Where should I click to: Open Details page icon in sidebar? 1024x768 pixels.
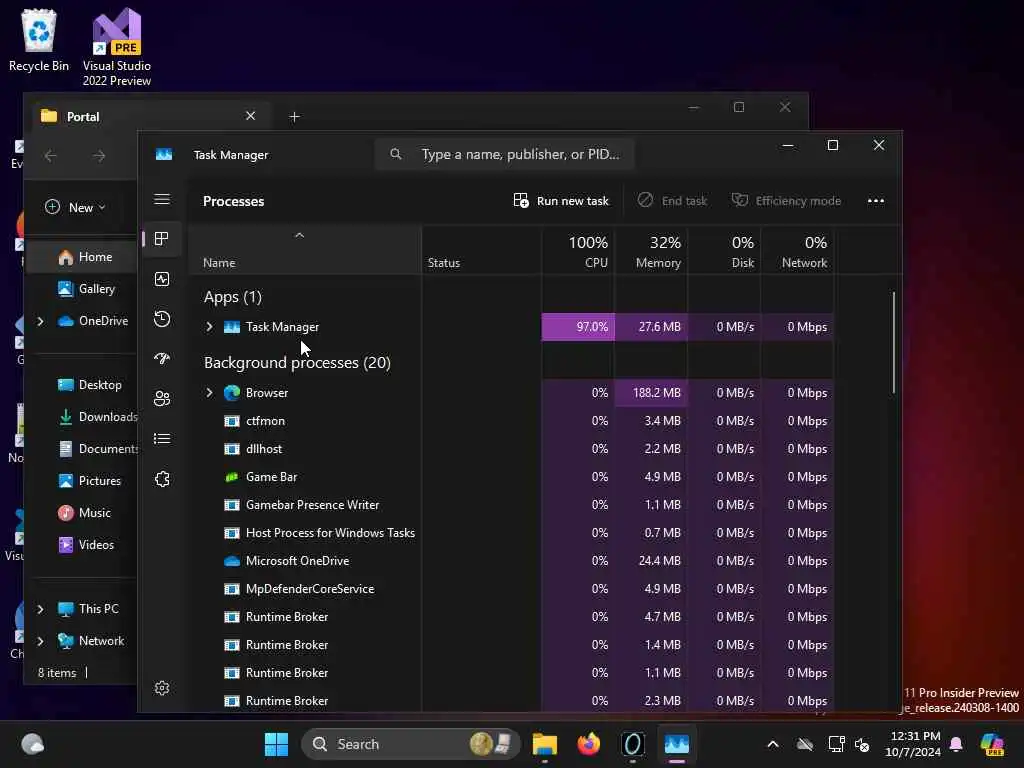pyautogui.click(x=162, y=439)
